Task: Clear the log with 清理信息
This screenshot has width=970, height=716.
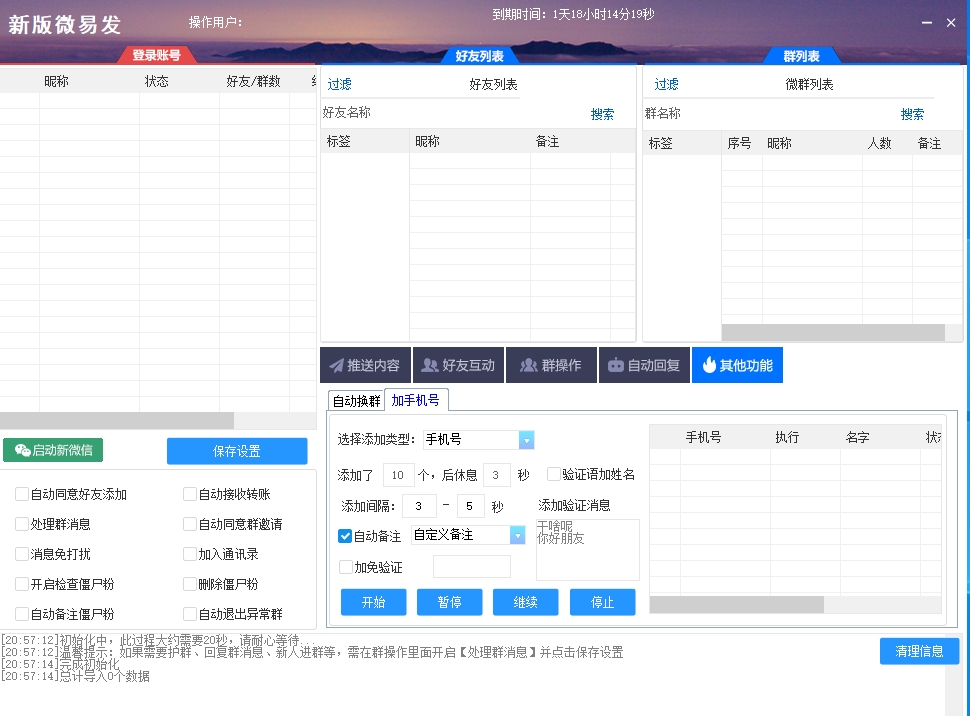Action: 919,651
